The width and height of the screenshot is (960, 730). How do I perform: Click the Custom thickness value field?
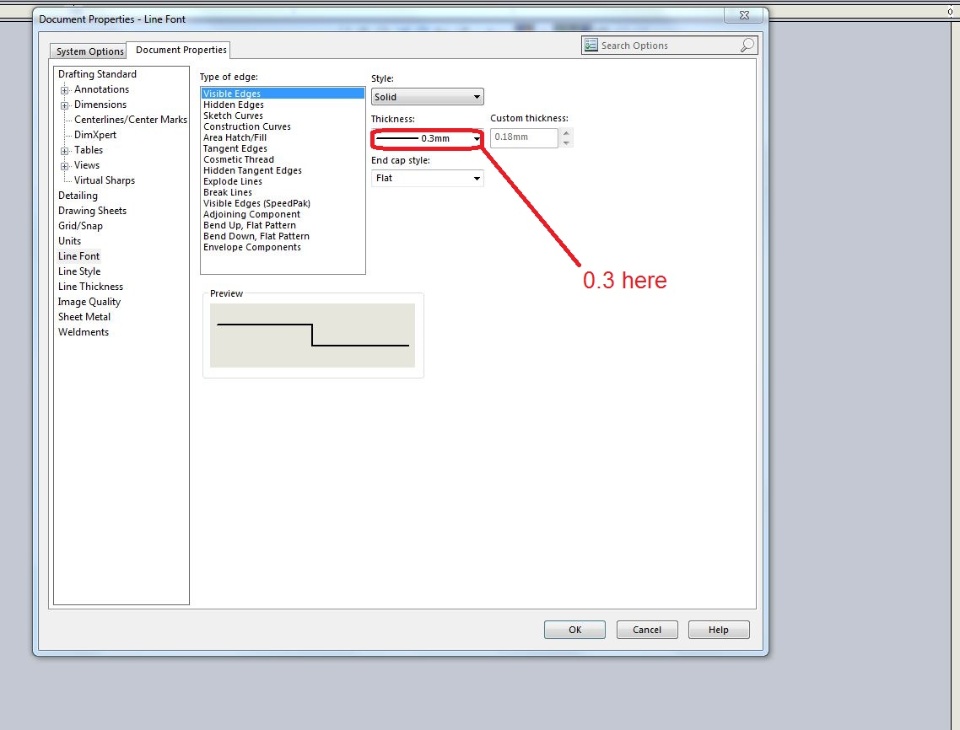click(524, 137)
